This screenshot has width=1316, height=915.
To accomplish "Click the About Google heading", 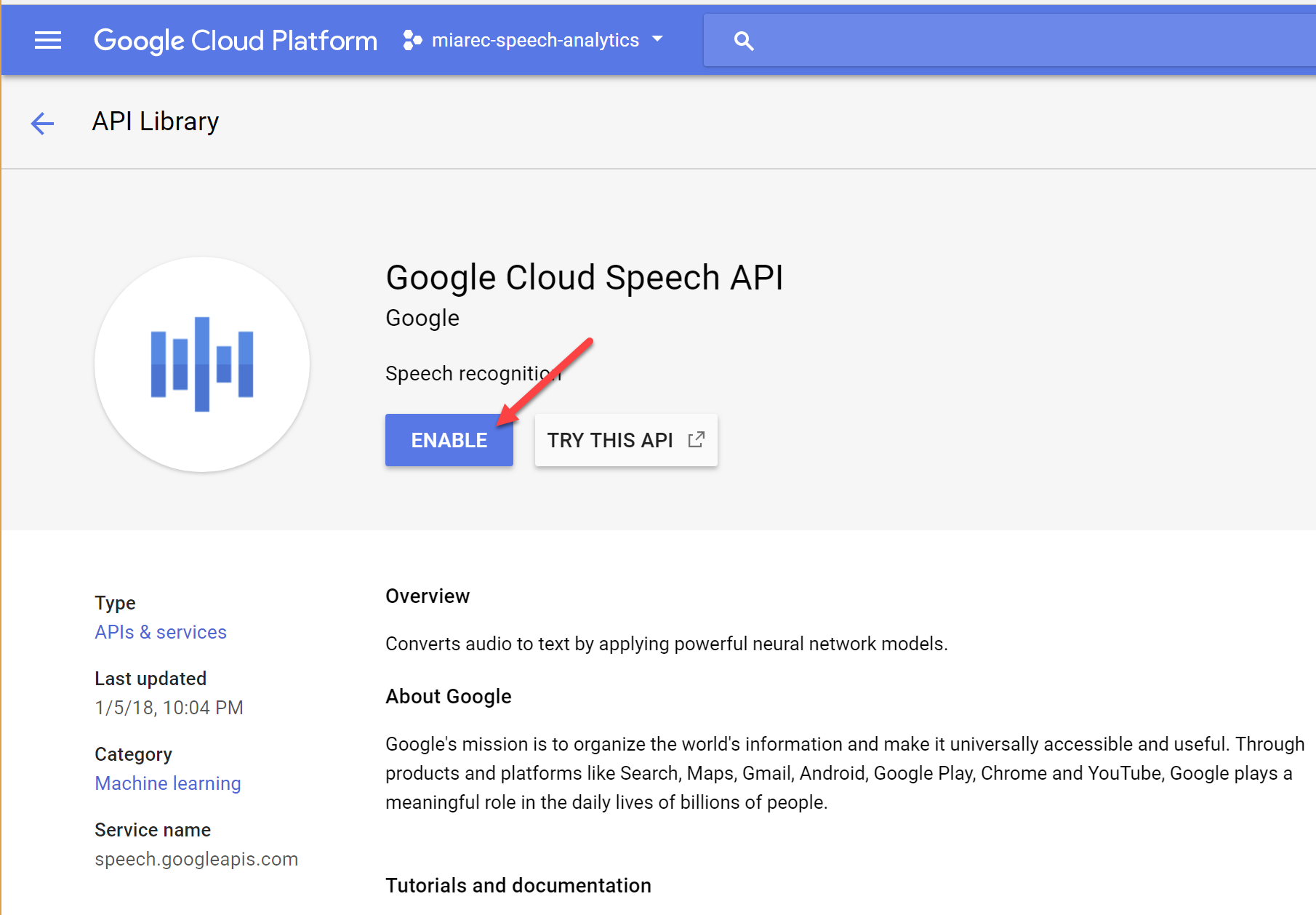I will click(449, 697).
